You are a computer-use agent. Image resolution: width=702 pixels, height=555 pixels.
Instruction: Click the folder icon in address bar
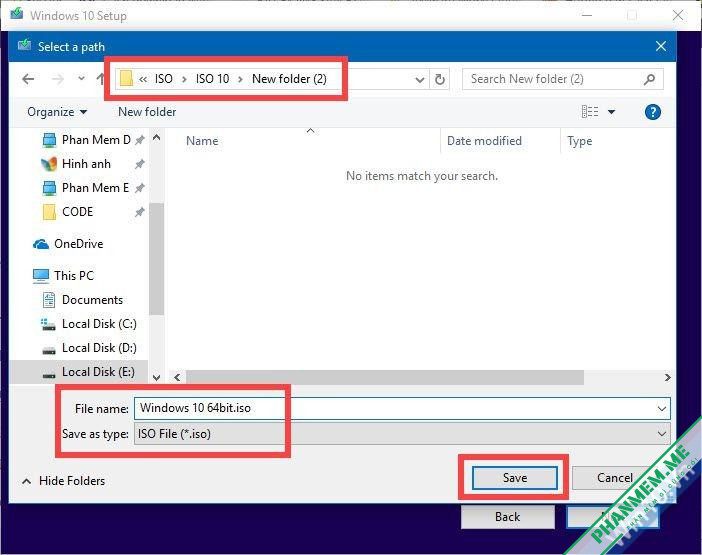(126, 79)
